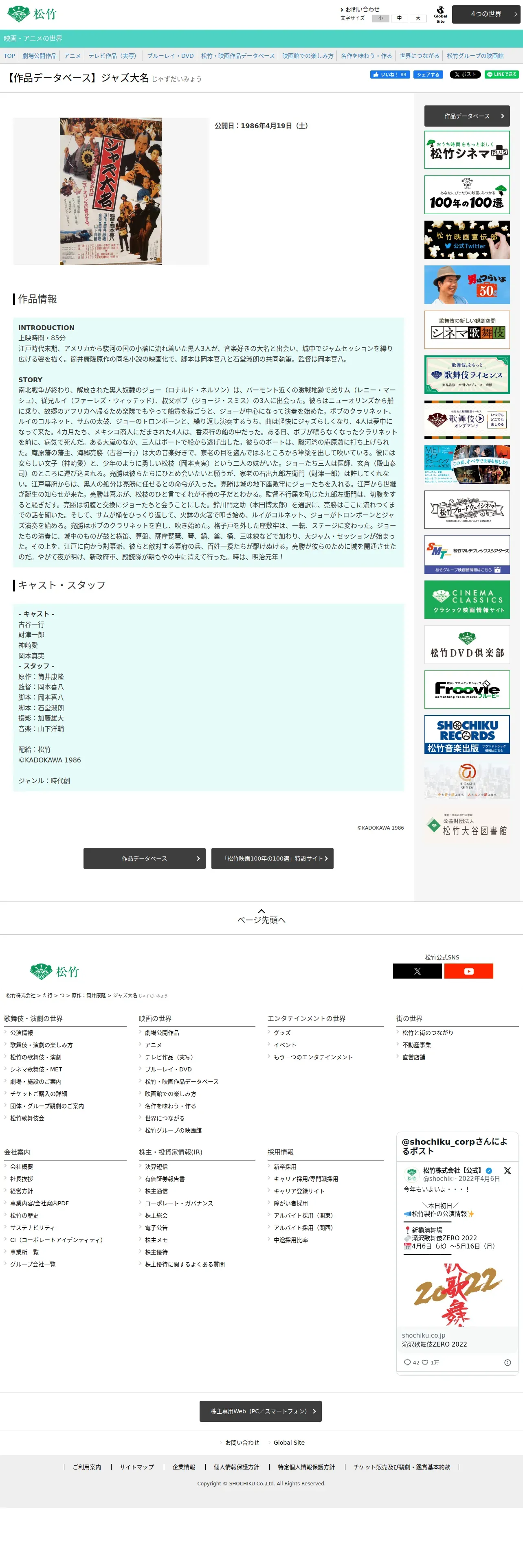Image resolution: width=523 pixels, height=1568 pixels.
Task: Click the Facebook シェアする button
Action: click(428, 74)
